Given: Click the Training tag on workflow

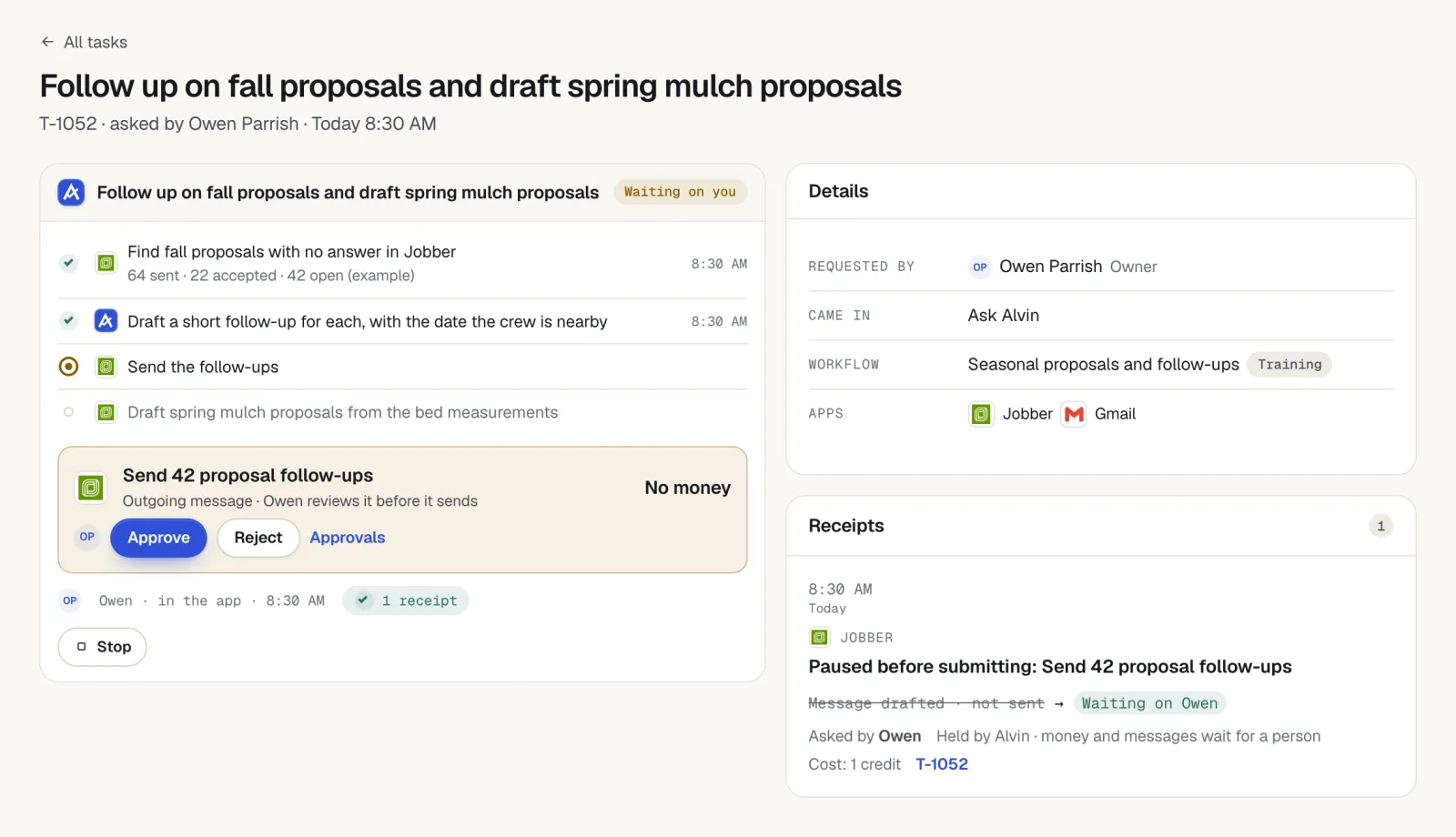Looking at the screenshot, I should click(1289, 365).
